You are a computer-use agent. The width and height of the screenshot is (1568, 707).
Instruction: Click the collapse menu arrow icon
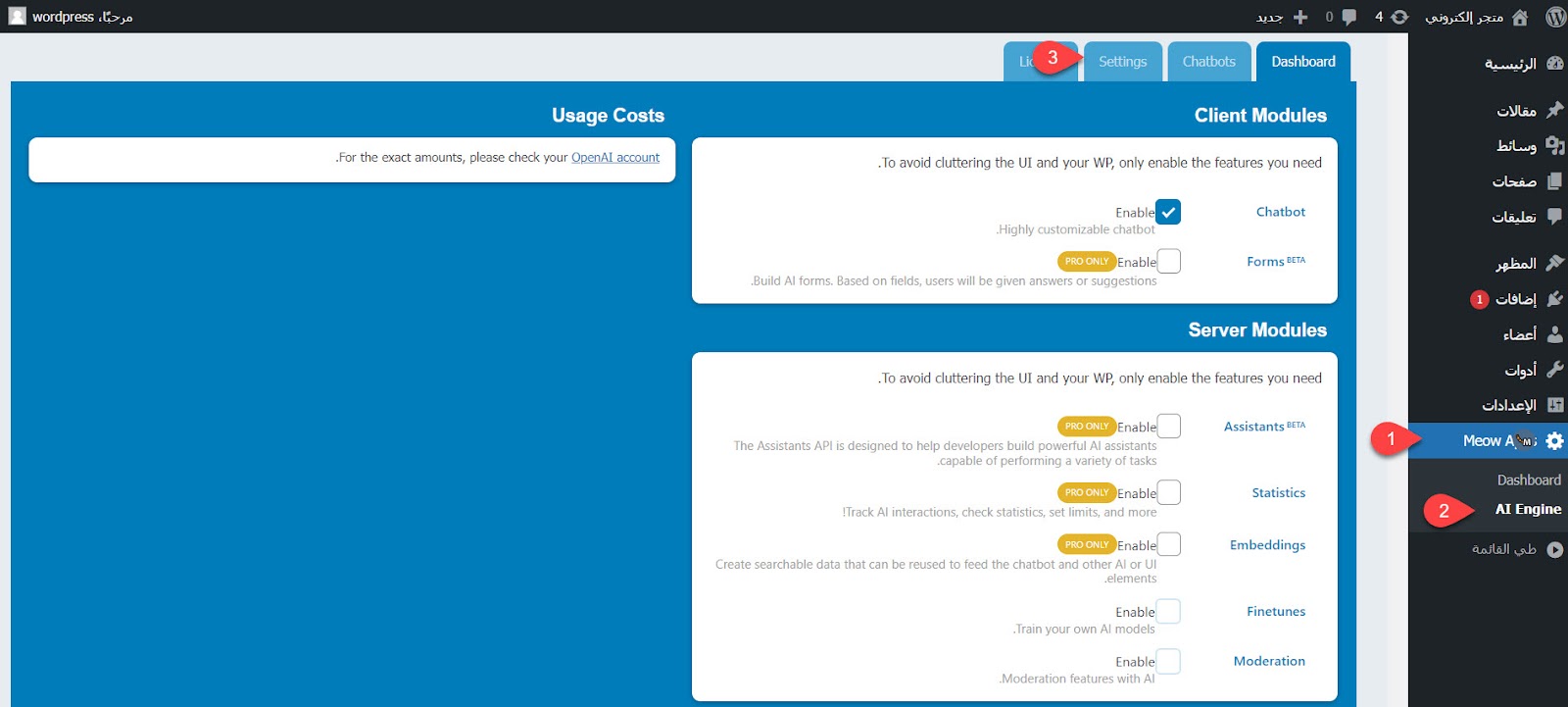[1555, 550]
